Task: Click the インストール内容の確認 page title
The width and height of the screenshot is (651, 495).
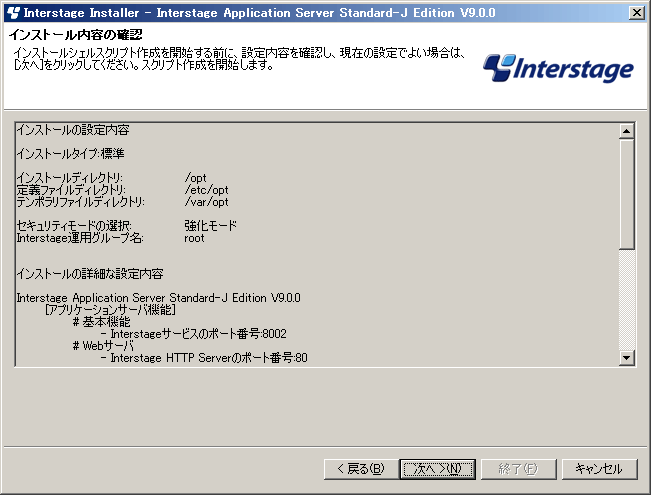Action: [x=76, y=34]
